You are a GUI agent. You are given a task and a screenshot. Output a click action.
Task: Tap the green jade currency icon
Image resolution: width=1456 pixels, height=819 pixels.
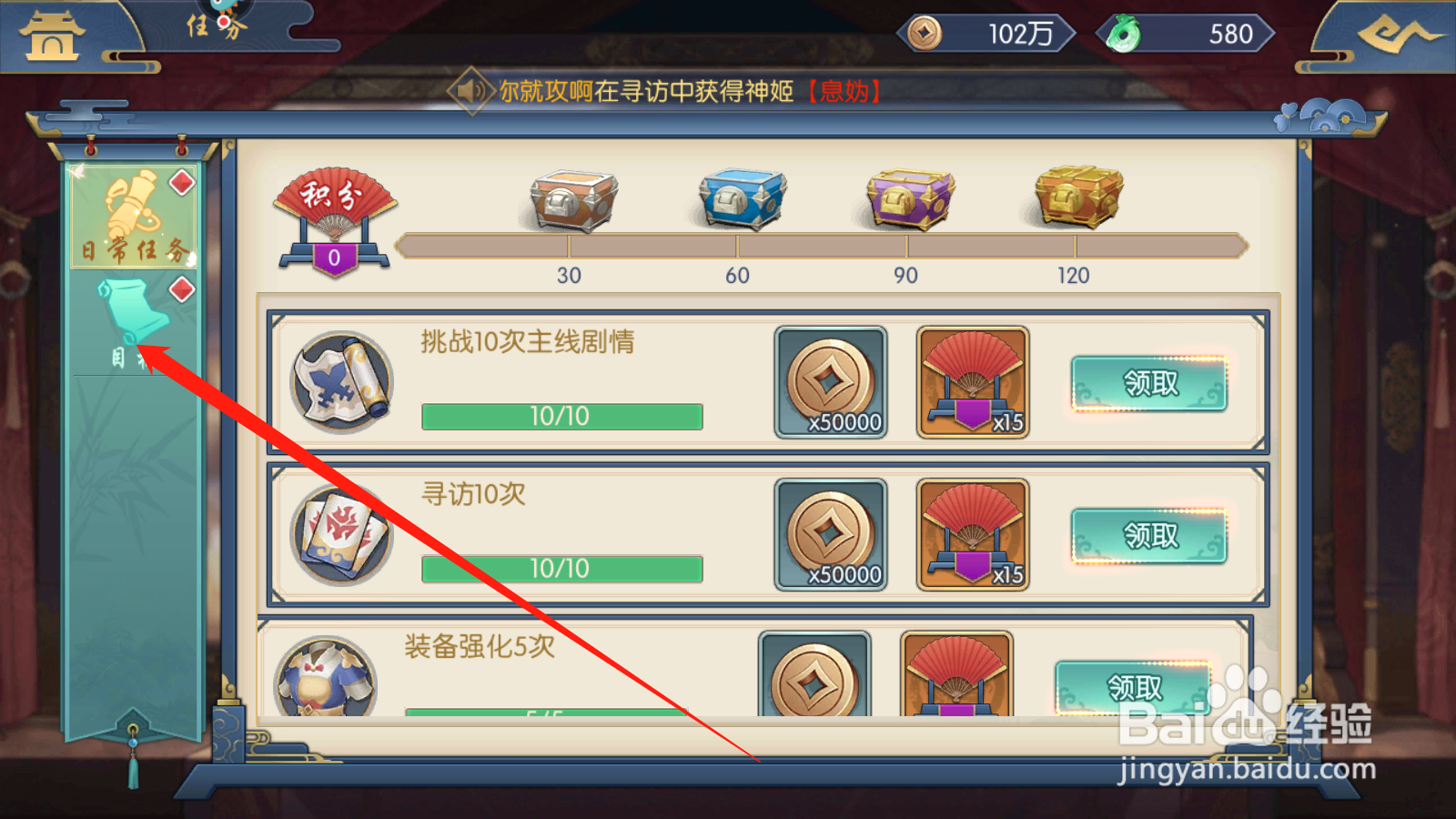pos(1124,35)
